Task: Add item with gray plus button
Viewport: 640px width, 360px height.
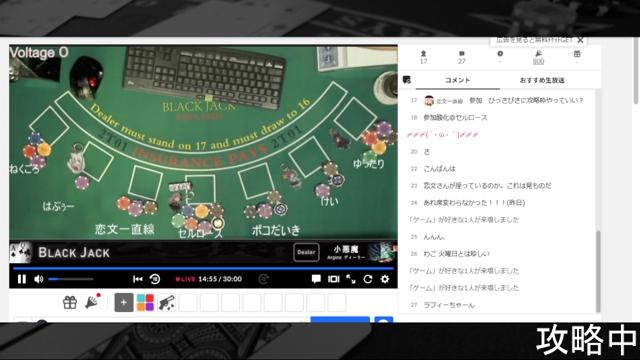Action: [124, 302]
